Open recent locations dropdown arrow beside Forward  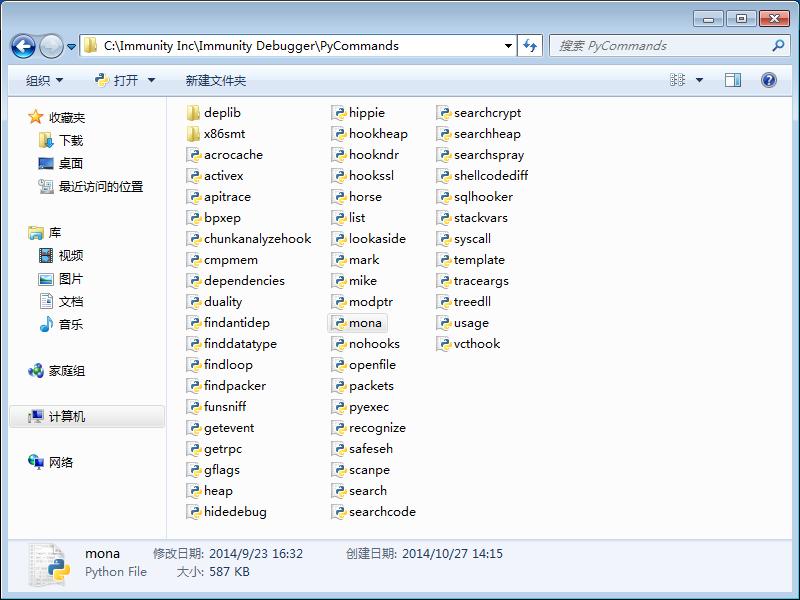tap(71, 47)
